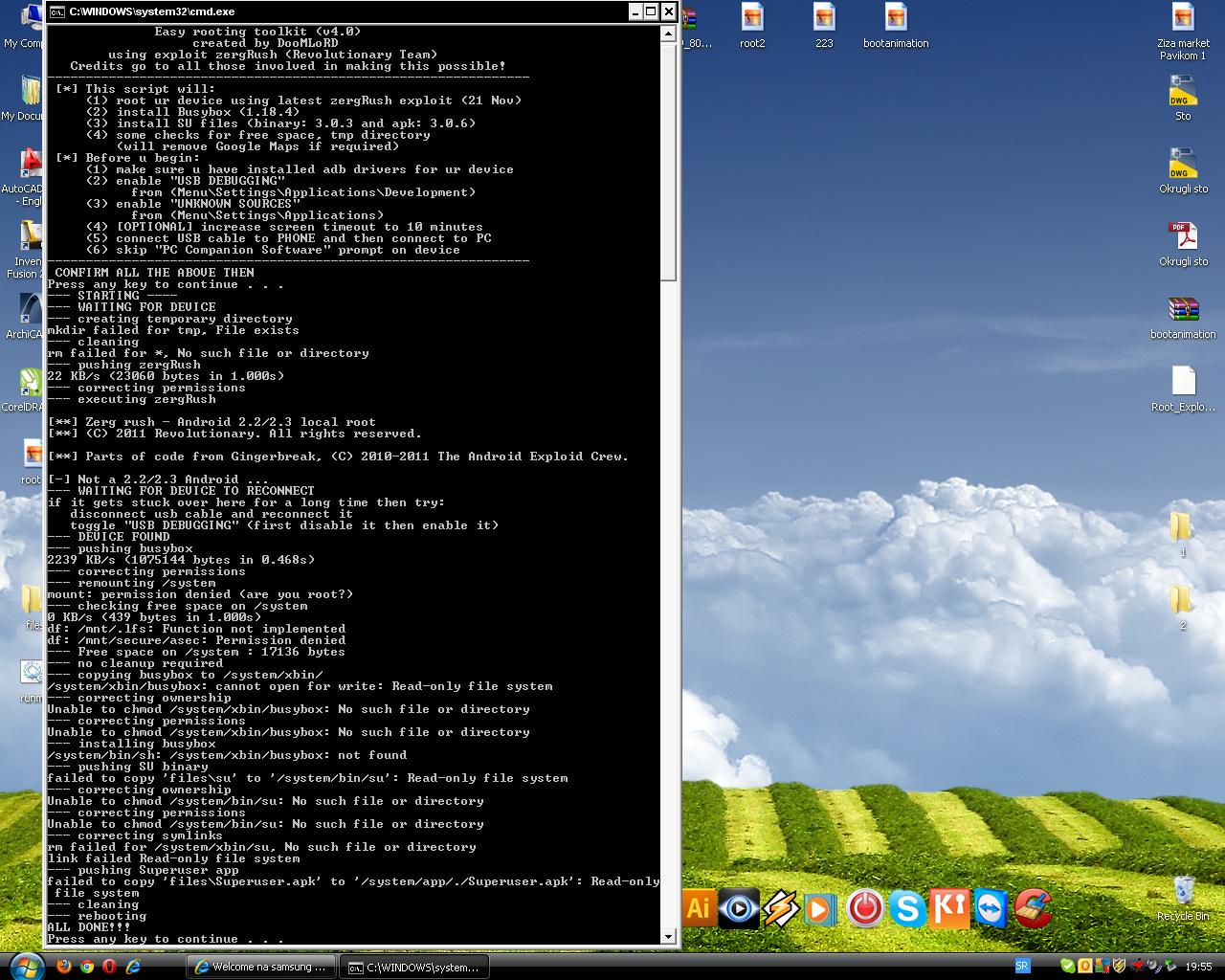
Task: Open cmd.exe window system menu icon
Action: 58,11
